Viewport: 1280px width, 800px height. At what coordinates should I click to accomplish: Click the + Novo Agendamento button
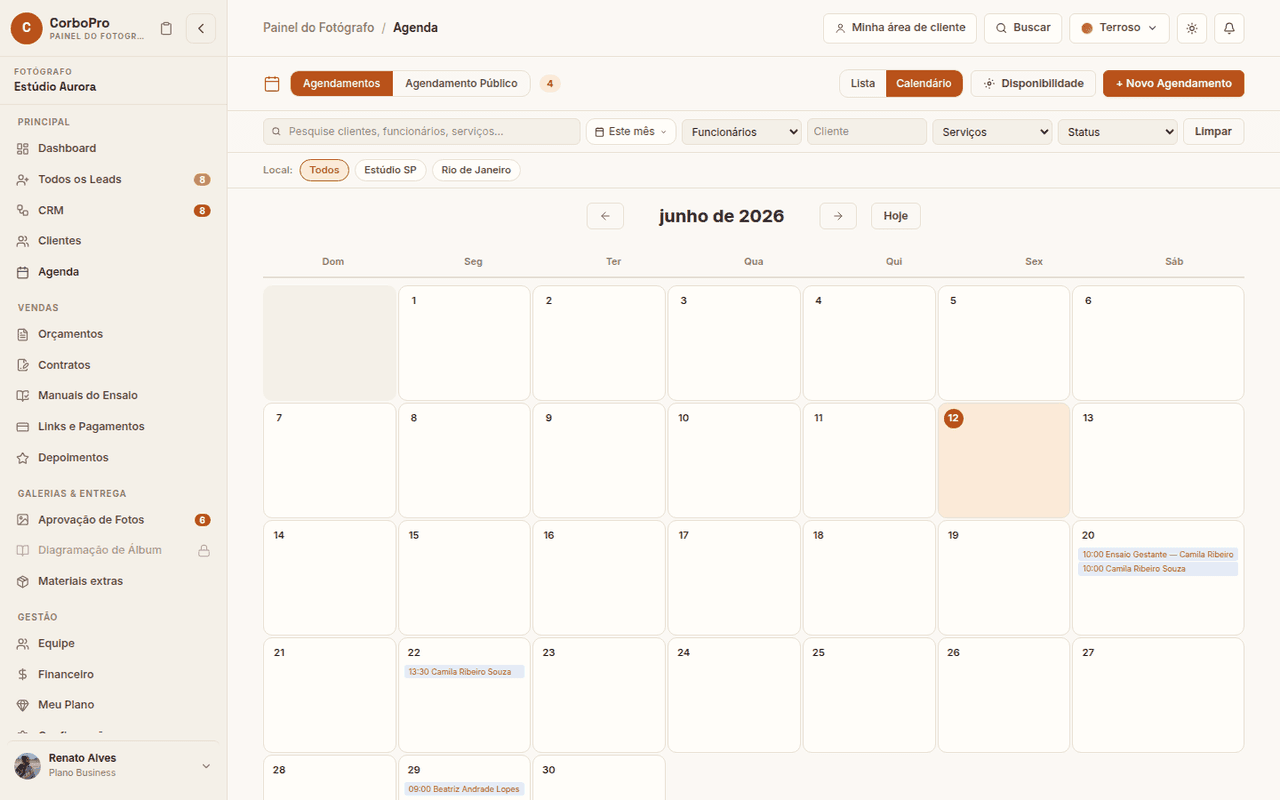[1173, 84]
